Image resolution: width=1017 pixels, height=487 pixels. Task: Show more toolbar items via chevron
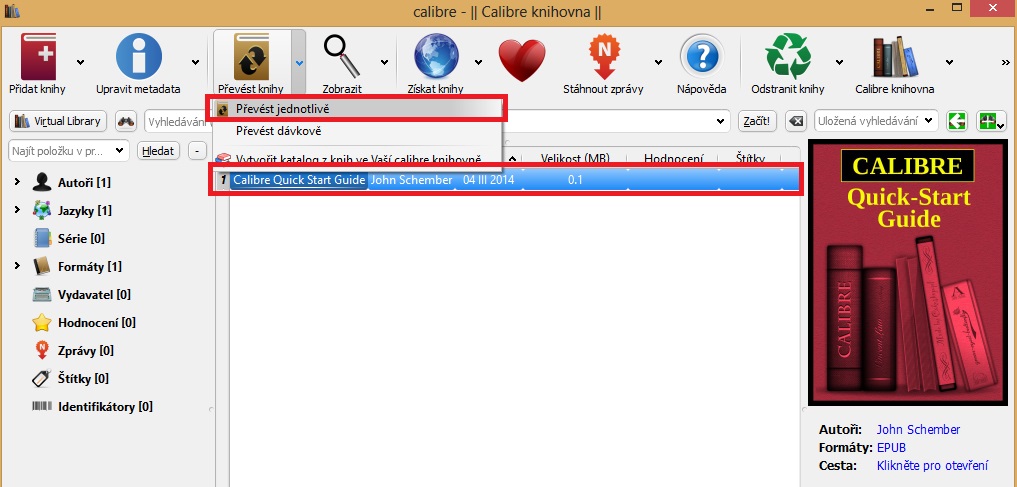[x=1006, y=62]
